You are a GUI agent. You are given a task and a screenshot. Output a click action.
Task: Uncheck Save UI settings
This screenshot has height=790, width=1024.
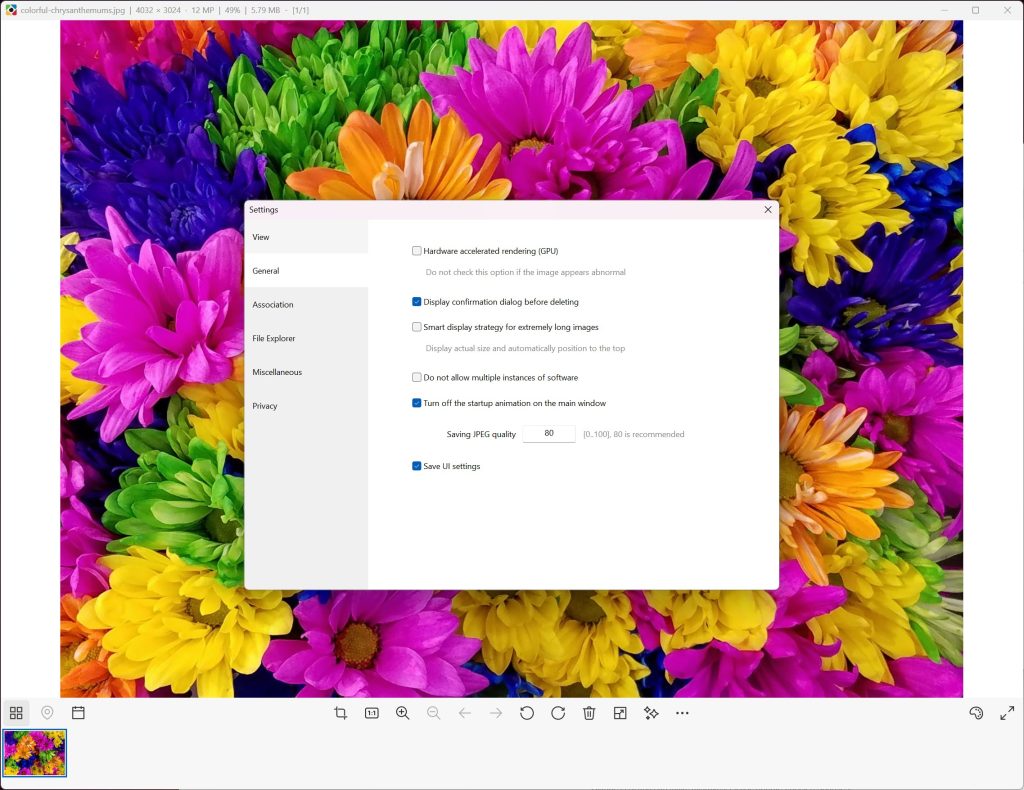click(417, 466)
